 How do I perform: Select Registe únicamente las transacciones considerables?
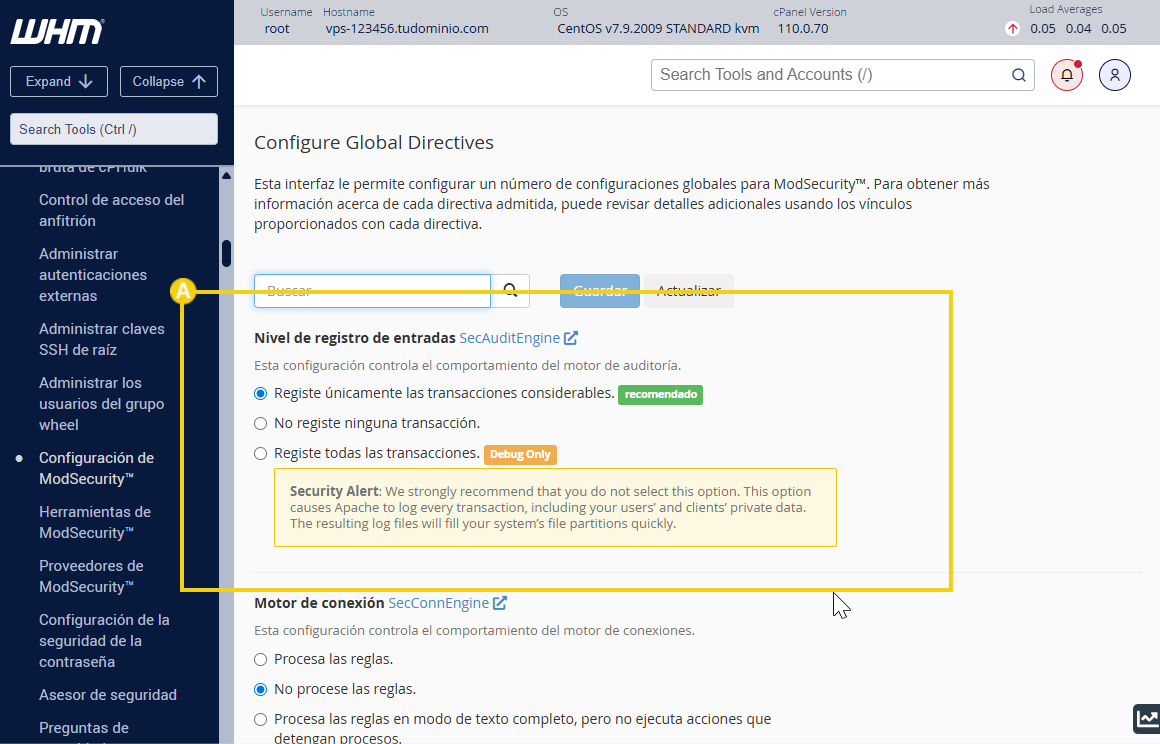click(260, 393)
